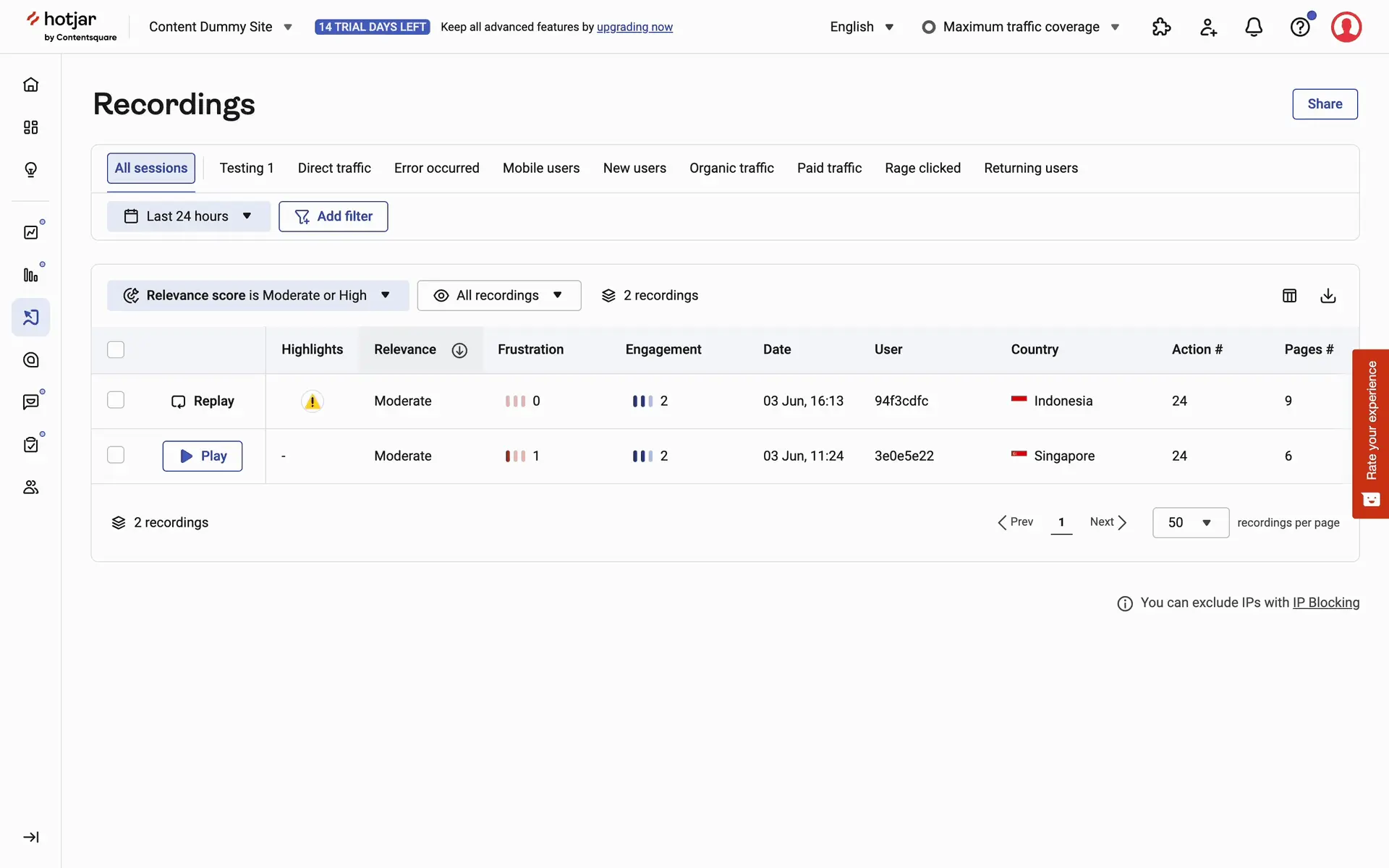
Task: Switch to the Rage clicked tab
Action: click(x=922, y=168)
